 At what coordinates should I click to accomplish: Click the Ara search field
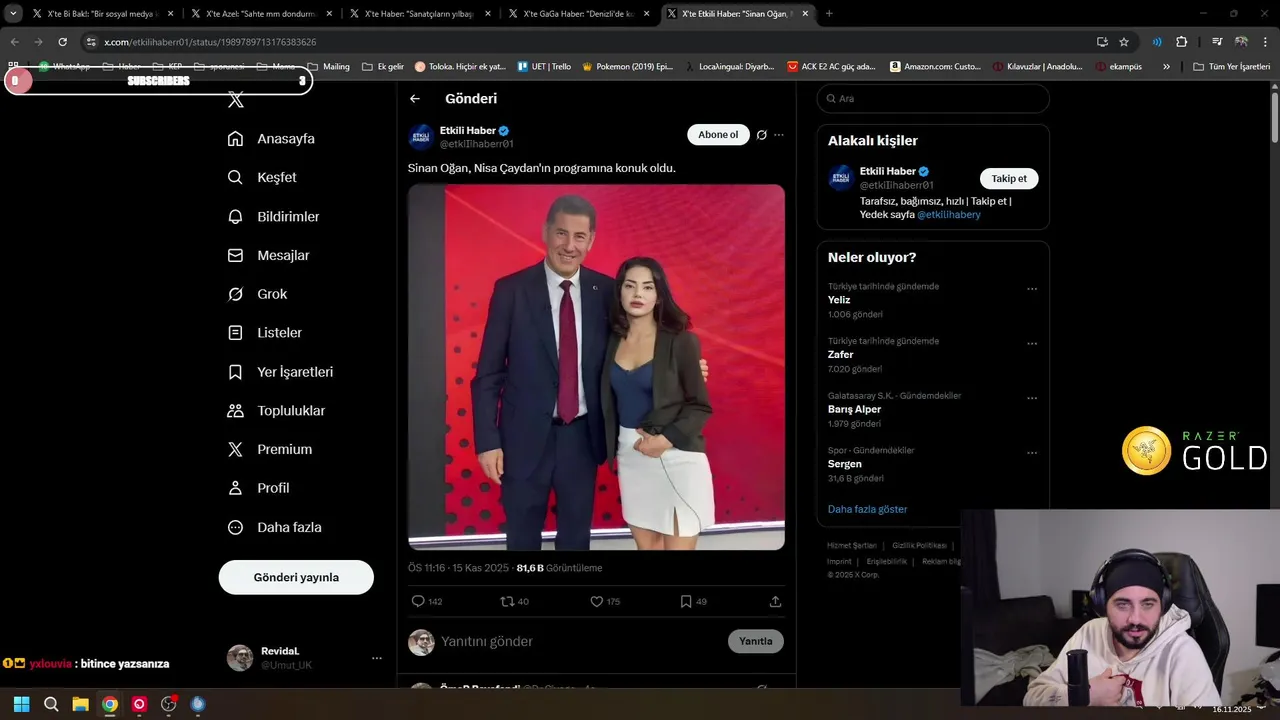[x=933, y=99]
